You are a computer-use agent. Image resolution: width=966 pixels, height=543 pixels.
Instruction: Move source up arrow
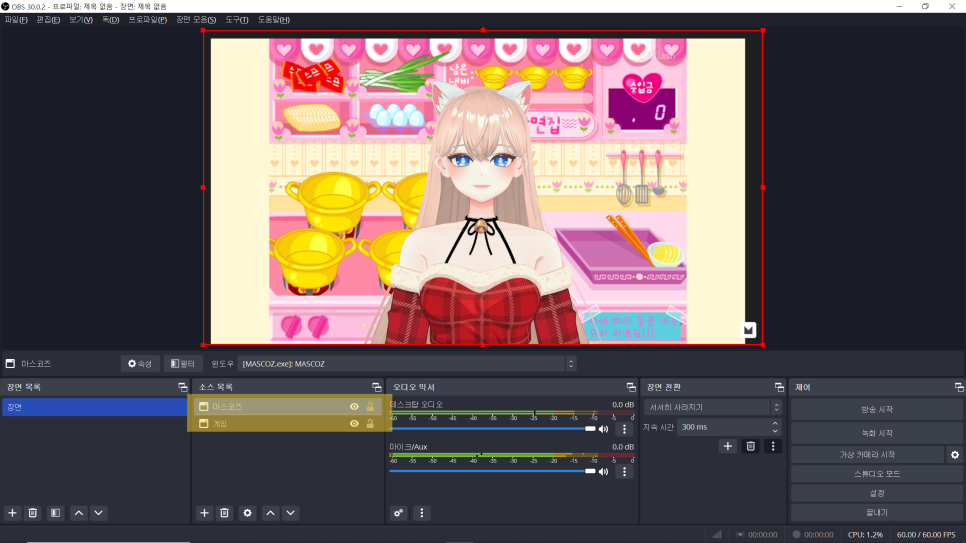(x=270, y=513)
